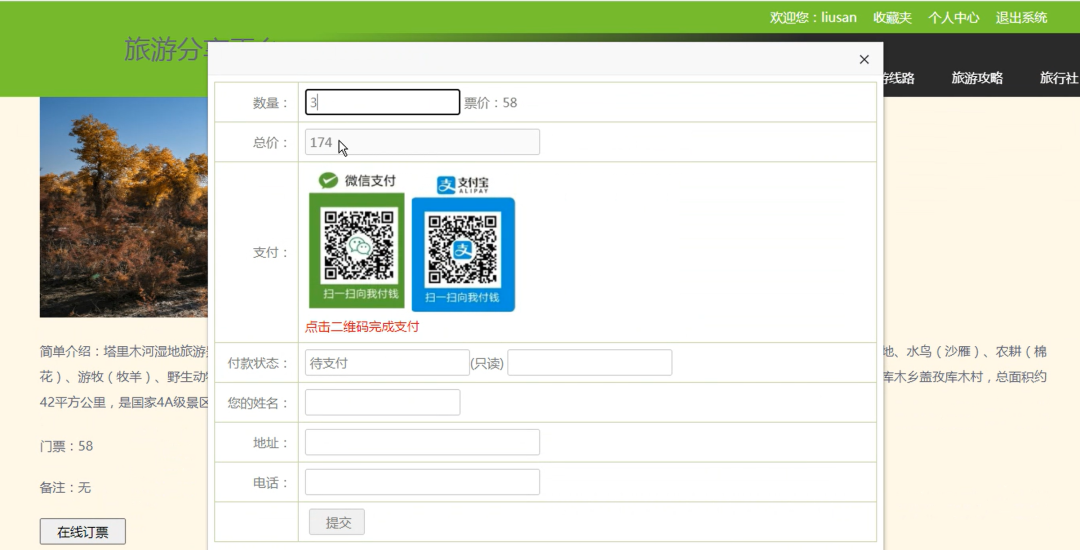Click the scenic tree photo thumbnail
Screen dimensions: 1080x550
[124, 207]
